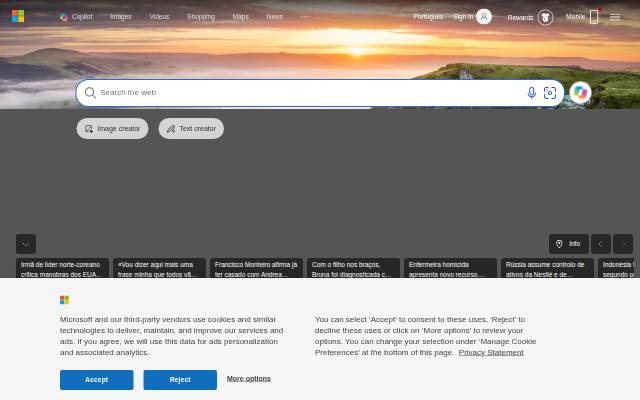This screenshot has width=640, height=400.
Task: Open the Shopping section
Action: tap(201, 17)
